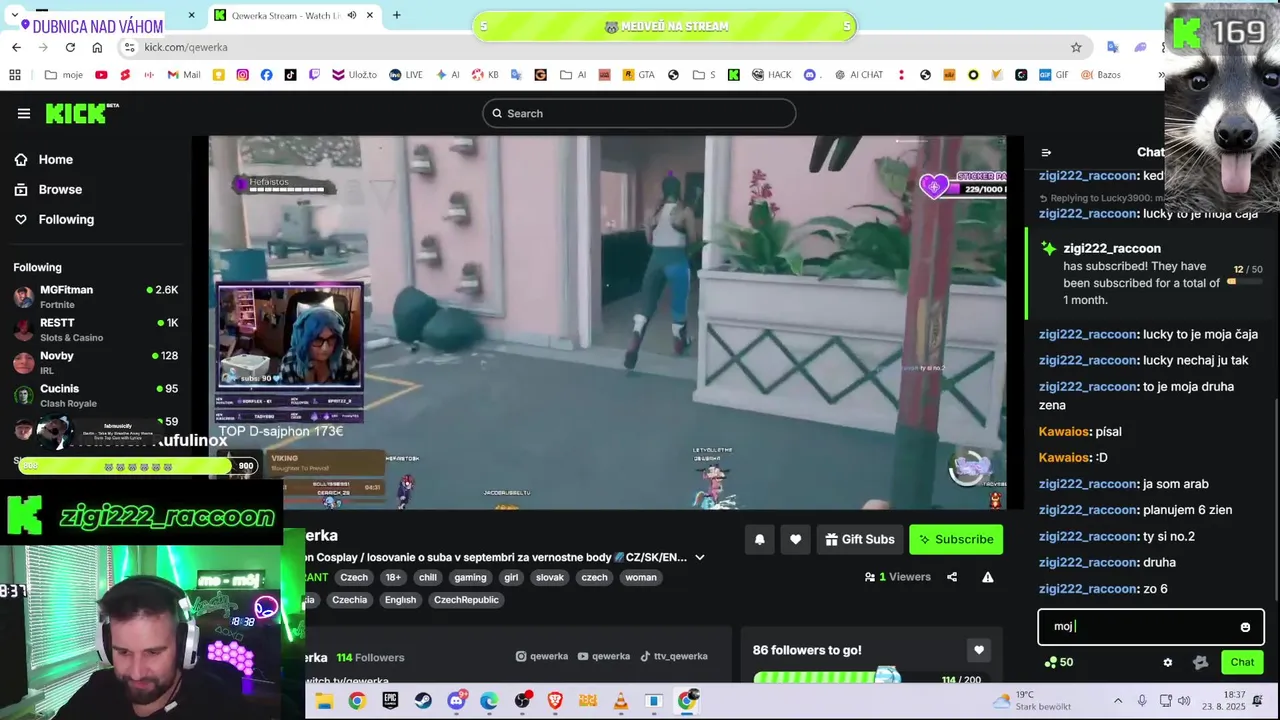The height and width of the screenshot is (720, 1280).
Task: Open Novby channel in Following list
Action: tap(95, 362)
